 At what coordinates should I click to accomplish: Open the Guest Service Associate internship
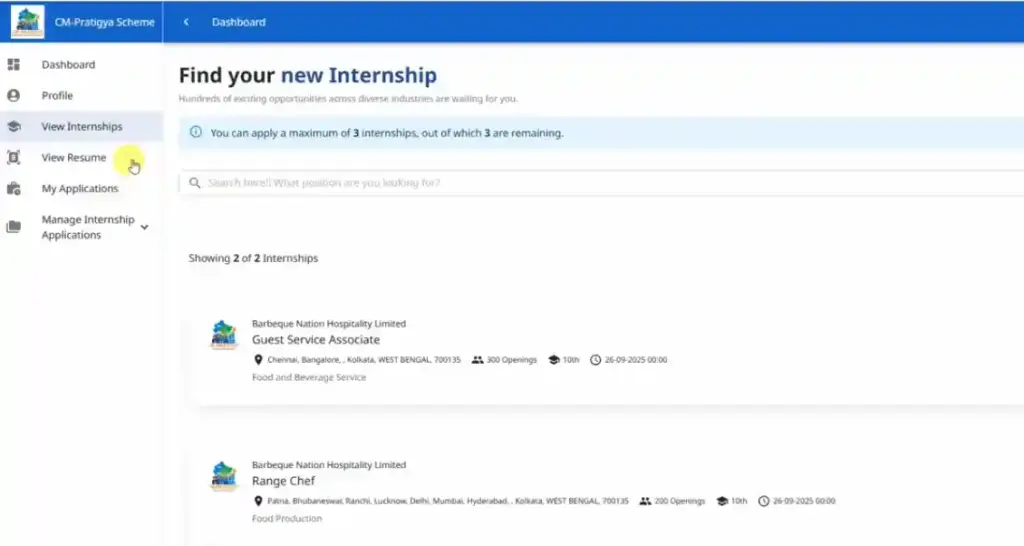pyautogui.click(x=316, y=340)
